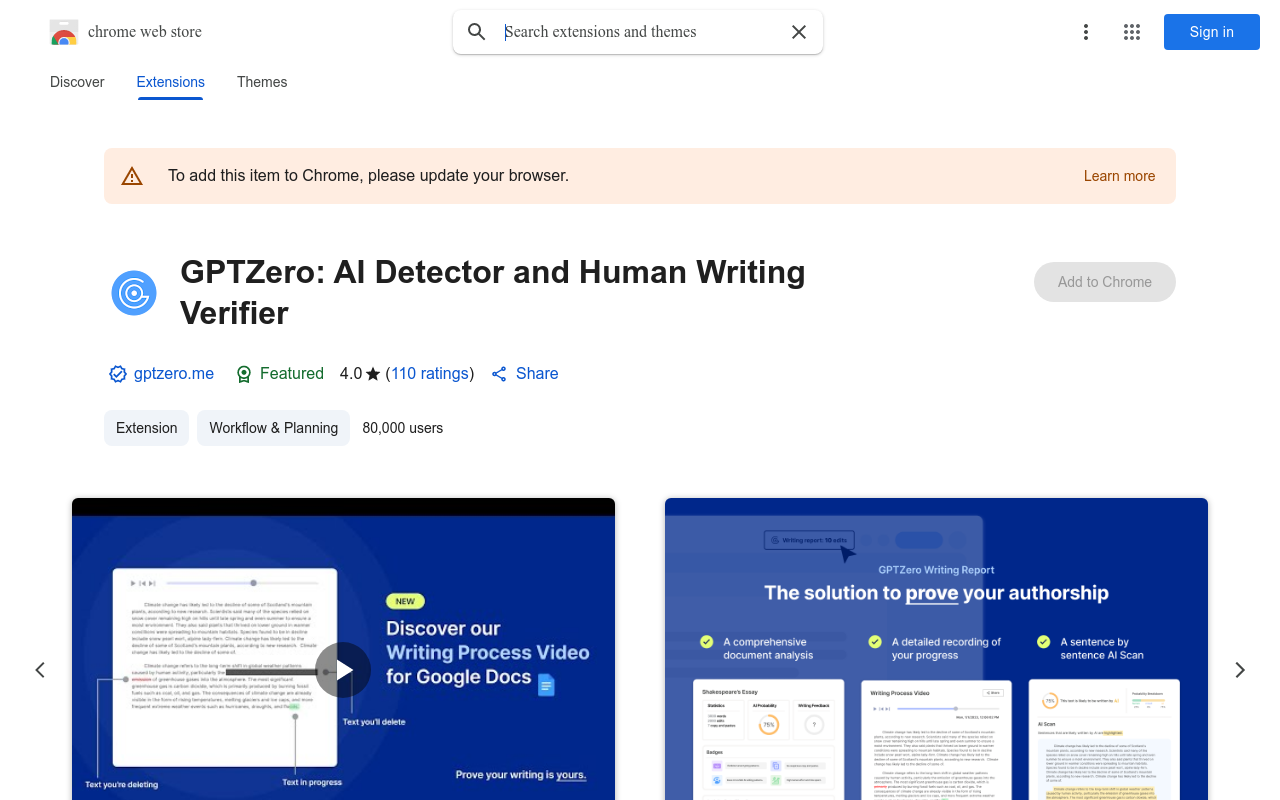
Task: Go to the Themes tab
Action: pyautogui.click(x=262, y=82)
